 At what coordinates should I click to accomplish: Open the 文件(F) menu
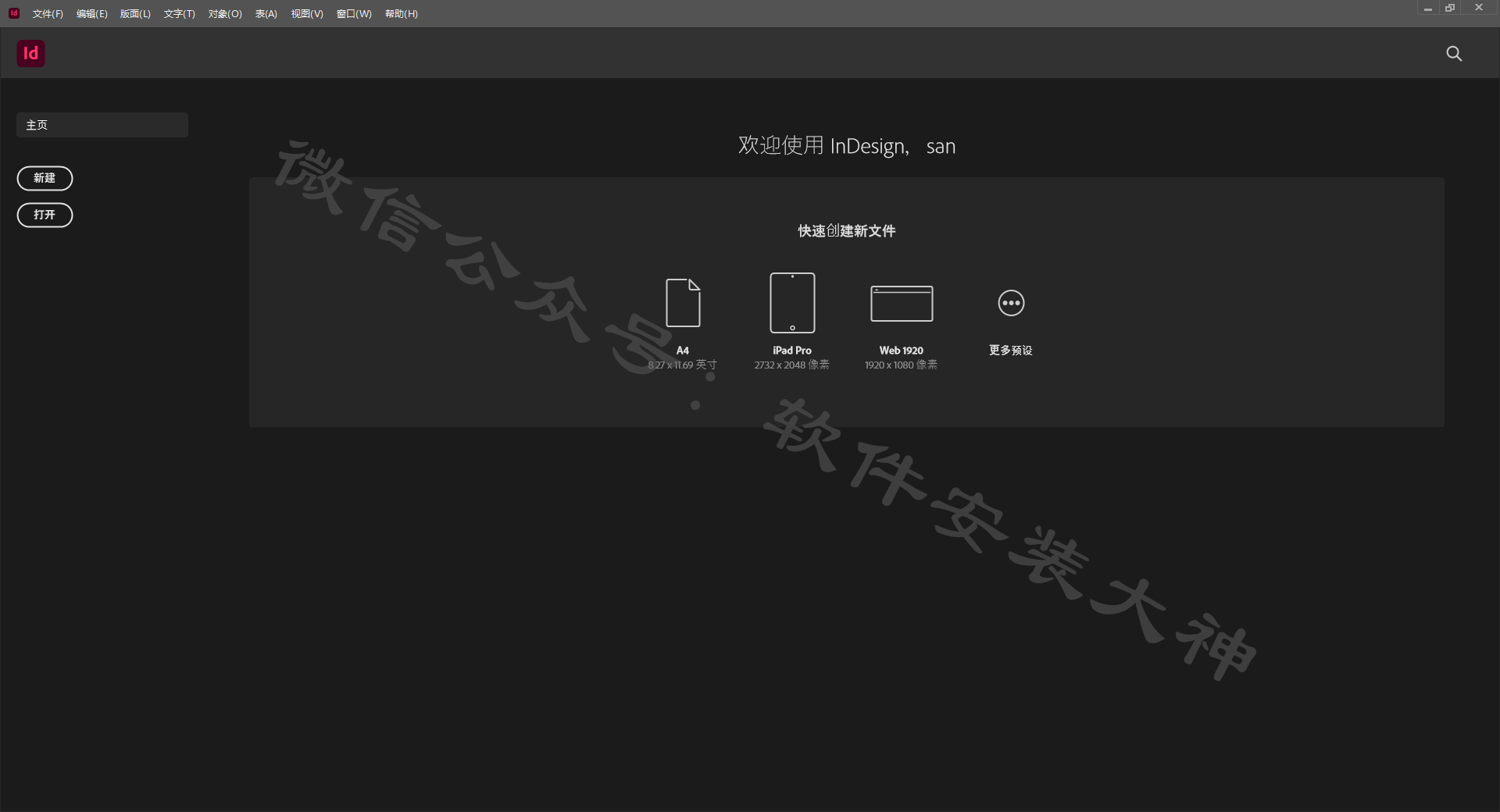click(48, 14)
